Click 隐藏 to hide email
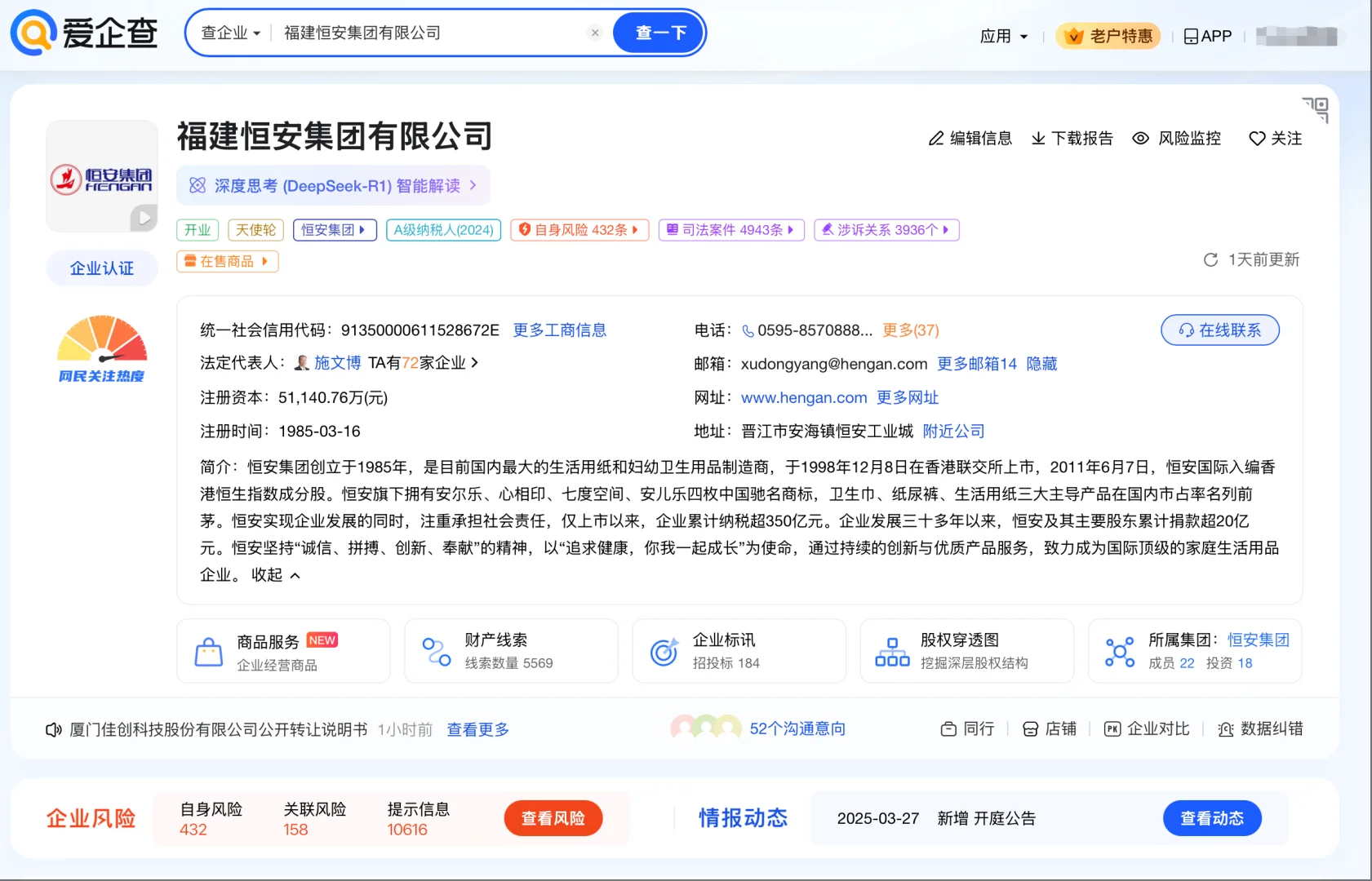The image size is (1372, 881). [1041, 364]
